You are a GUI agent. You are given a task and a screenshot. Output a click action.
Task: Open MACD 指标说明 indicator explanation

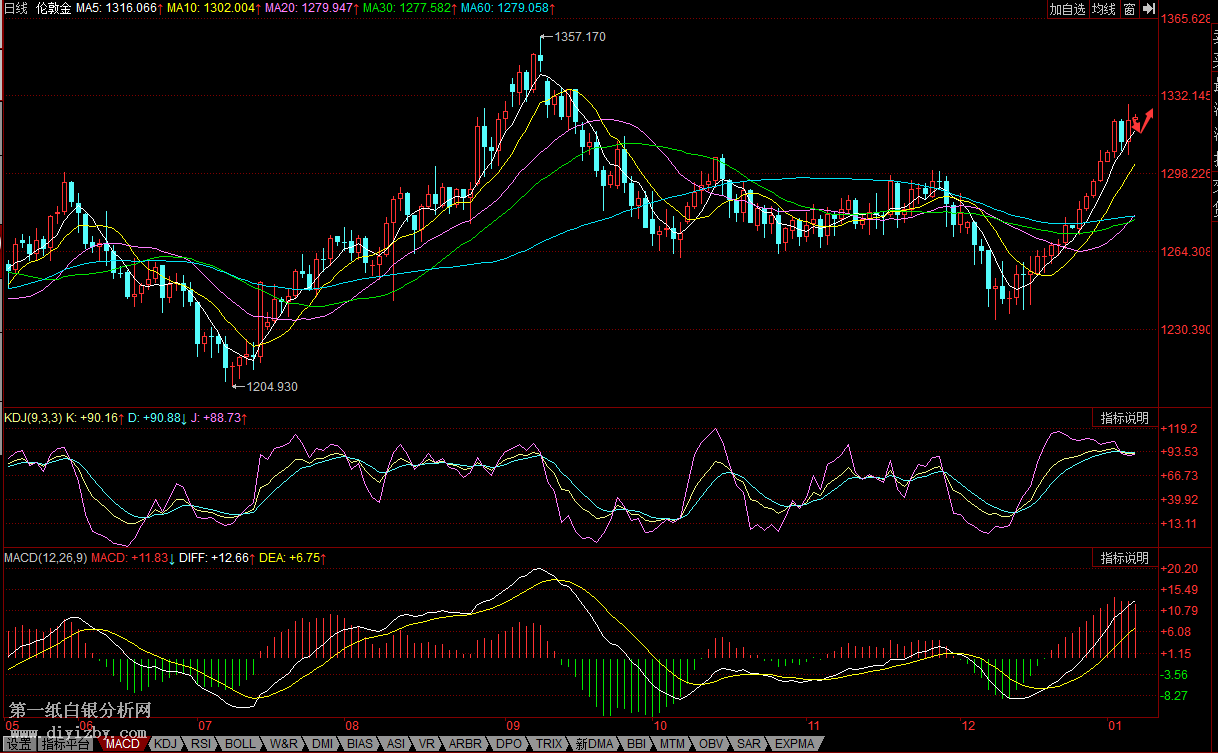[x=1125, y=558]
